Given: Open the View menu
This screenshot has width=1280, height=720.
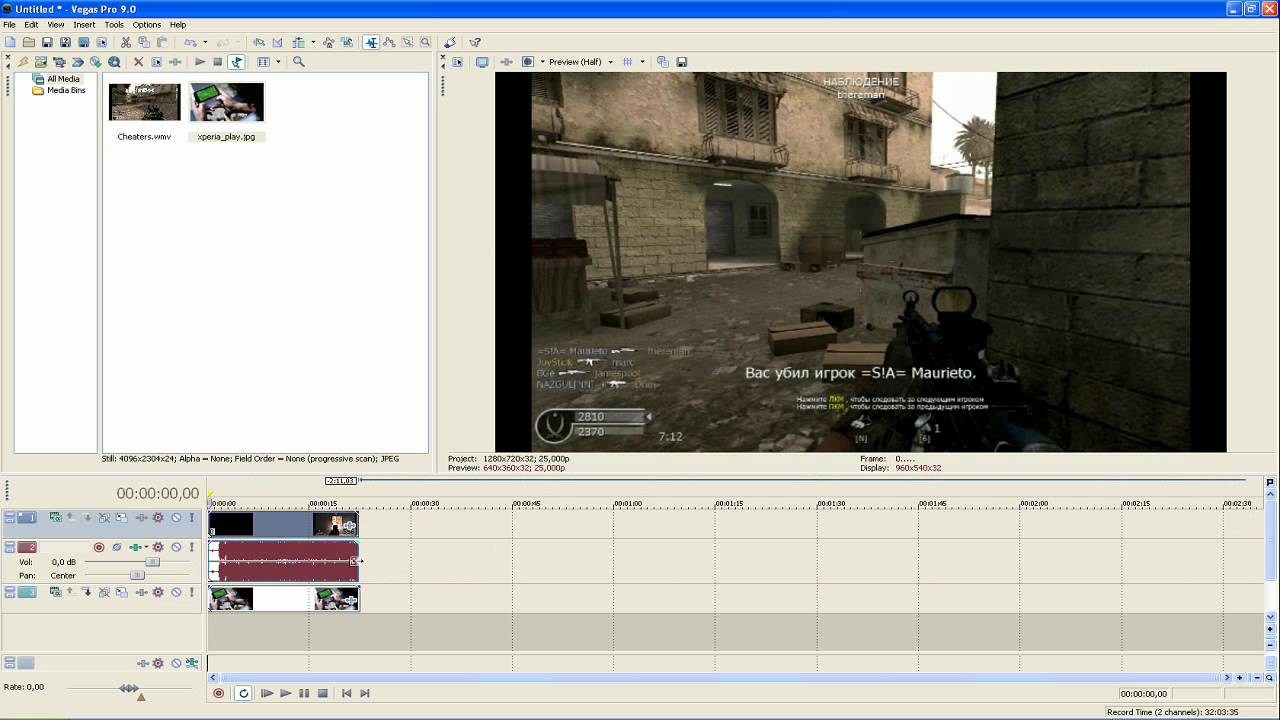Looking at the screenshot, I should point(56,24).
